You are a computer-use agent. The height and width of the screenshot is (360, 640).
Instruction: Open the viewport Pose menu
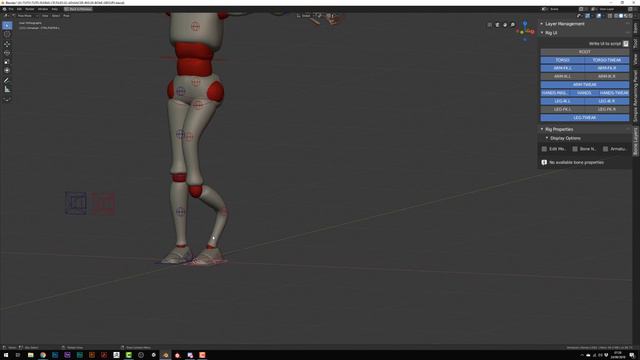(66, 16)
